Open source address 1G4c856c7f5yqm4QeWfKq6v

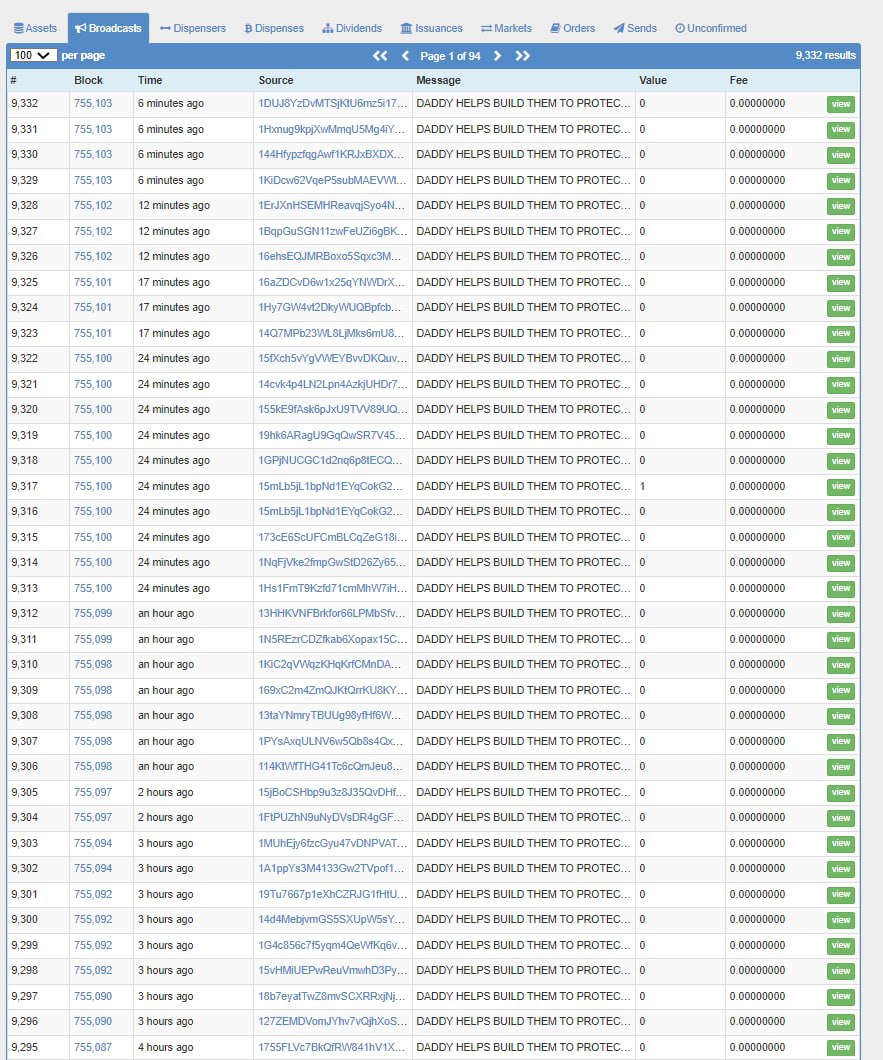click(x=333, y=946)
